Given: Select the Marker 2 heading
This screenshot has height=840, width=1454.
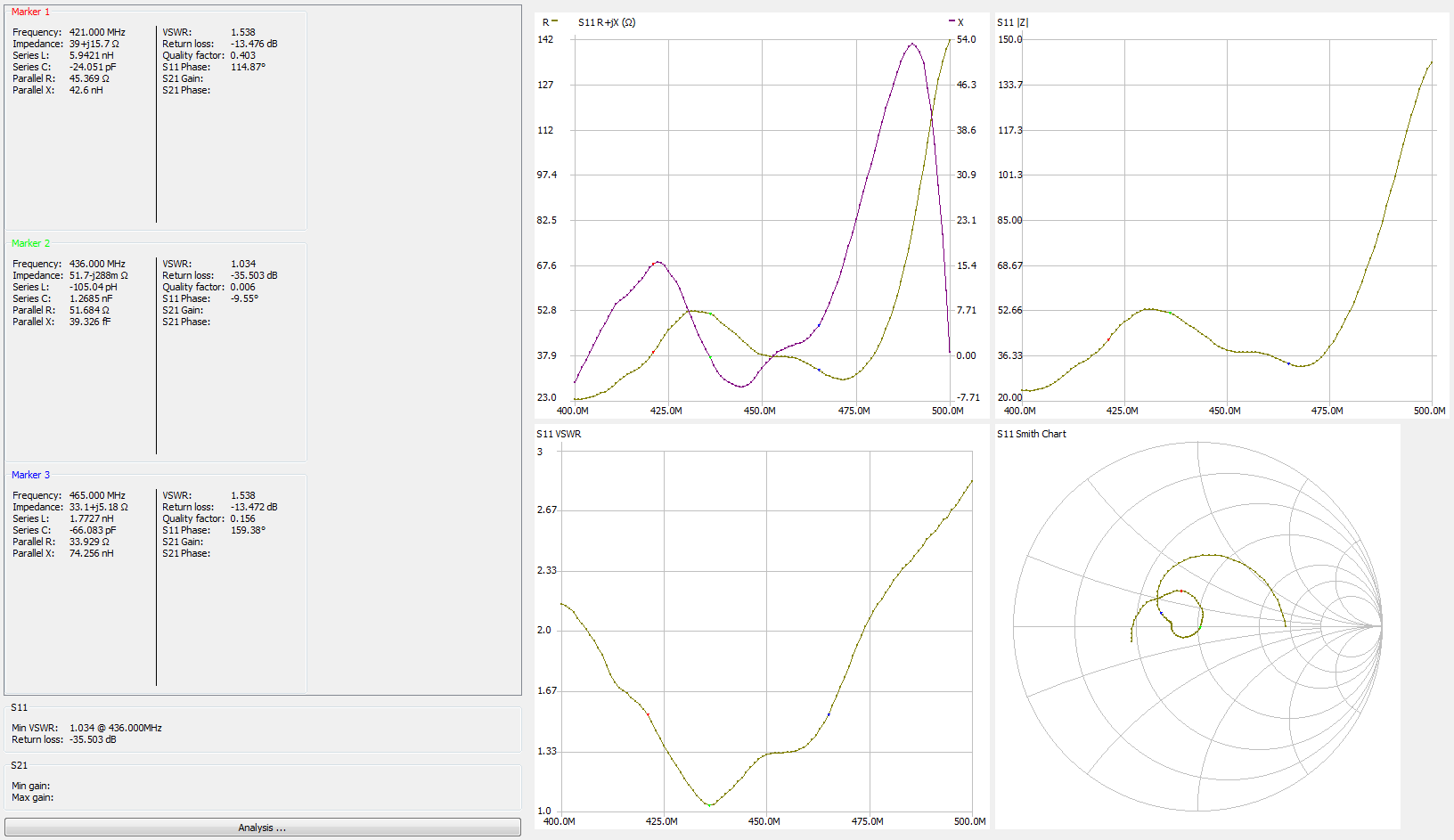Looking at the screenshot, I should (31, 243).
